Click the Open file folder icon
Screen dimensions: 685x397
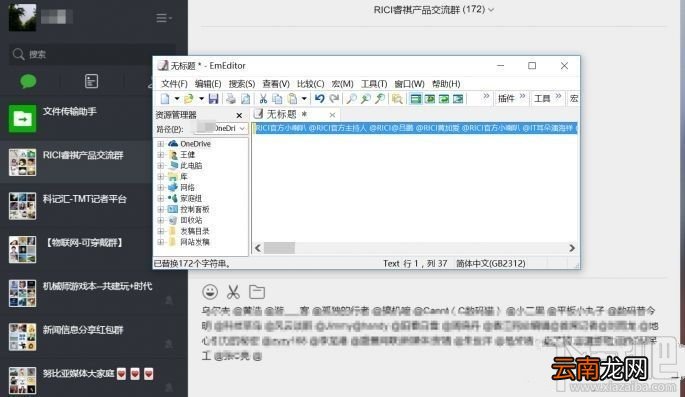pyautogui.click(x=189, y=99)
